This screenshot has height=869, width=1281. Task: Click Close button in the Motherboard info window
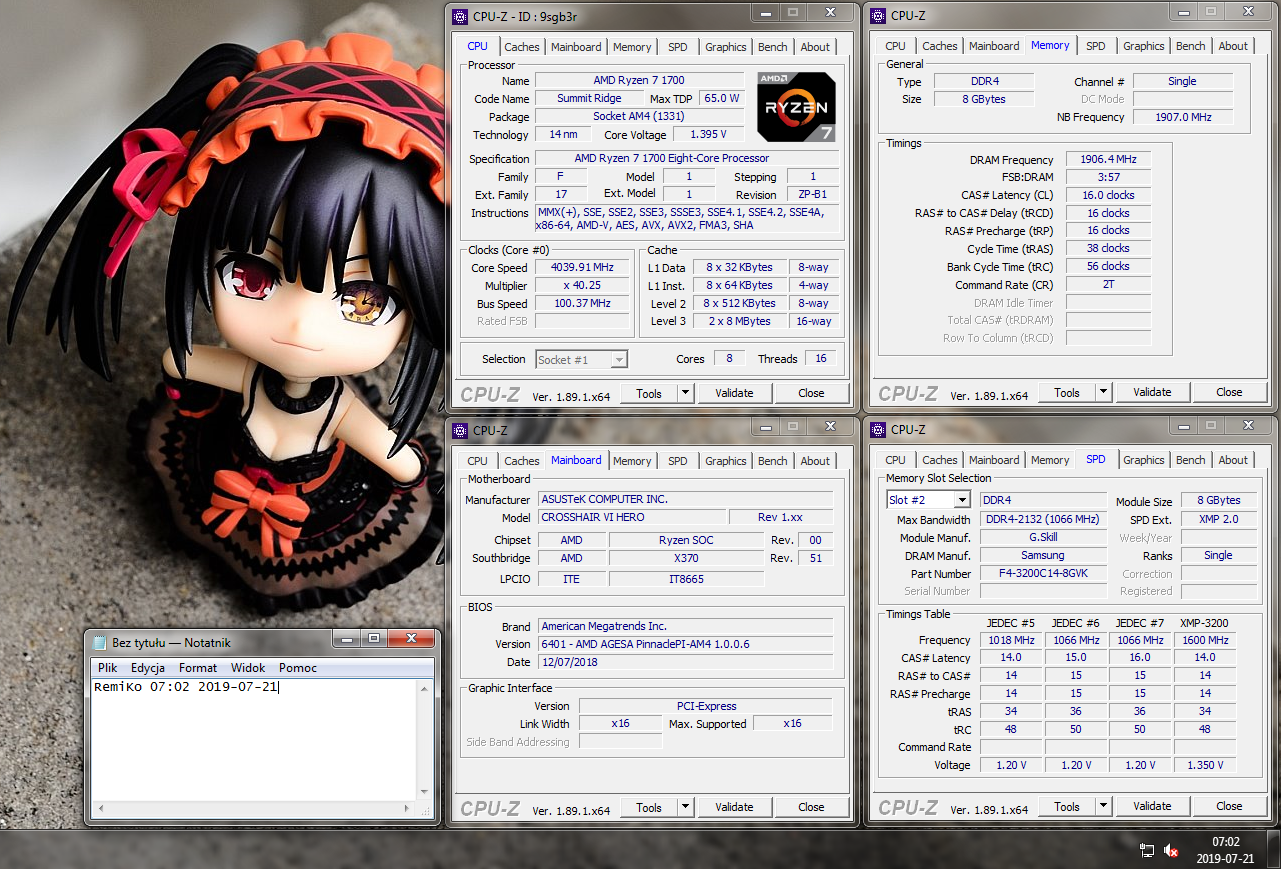(x=812, y=807)
